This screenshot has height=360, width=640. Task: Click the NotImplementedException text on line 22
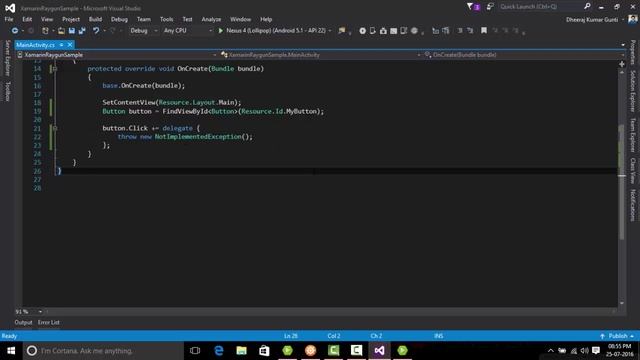(x=198, y=137)
